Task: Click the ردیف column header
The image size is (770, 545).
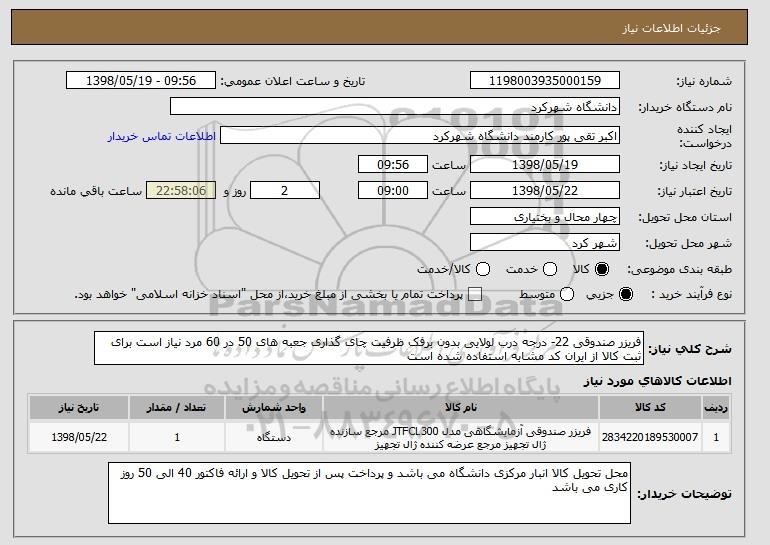Action: [x=716, y=408]
